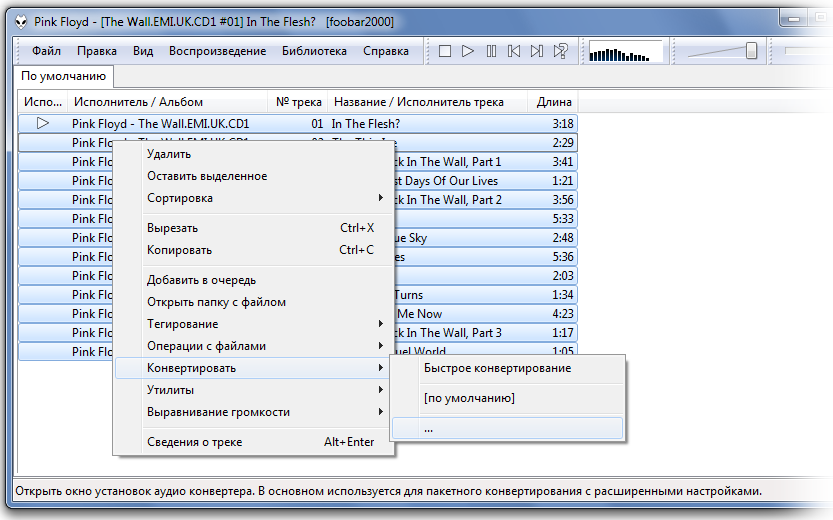Select the track In The Flesh?
Viewport: 833px width, 520px height.
298,124
